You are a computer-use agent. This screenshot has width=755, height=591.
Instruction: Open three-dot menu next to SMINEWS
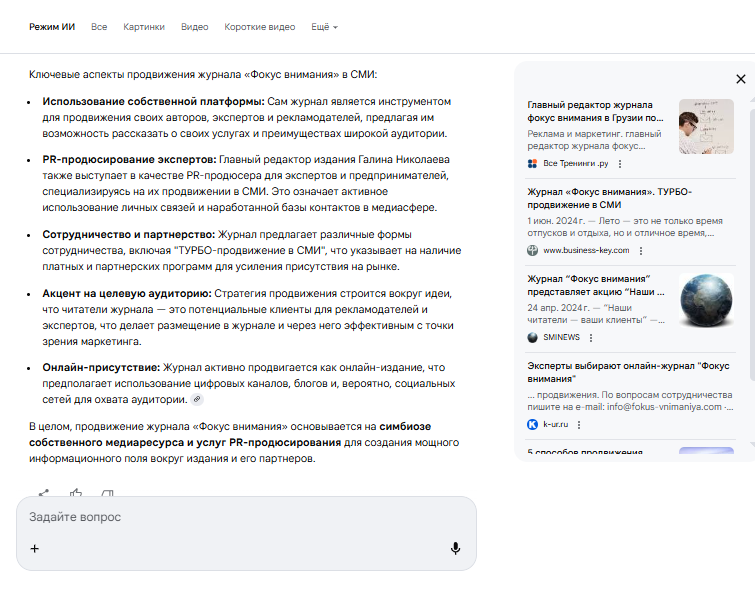click(592, 337)
